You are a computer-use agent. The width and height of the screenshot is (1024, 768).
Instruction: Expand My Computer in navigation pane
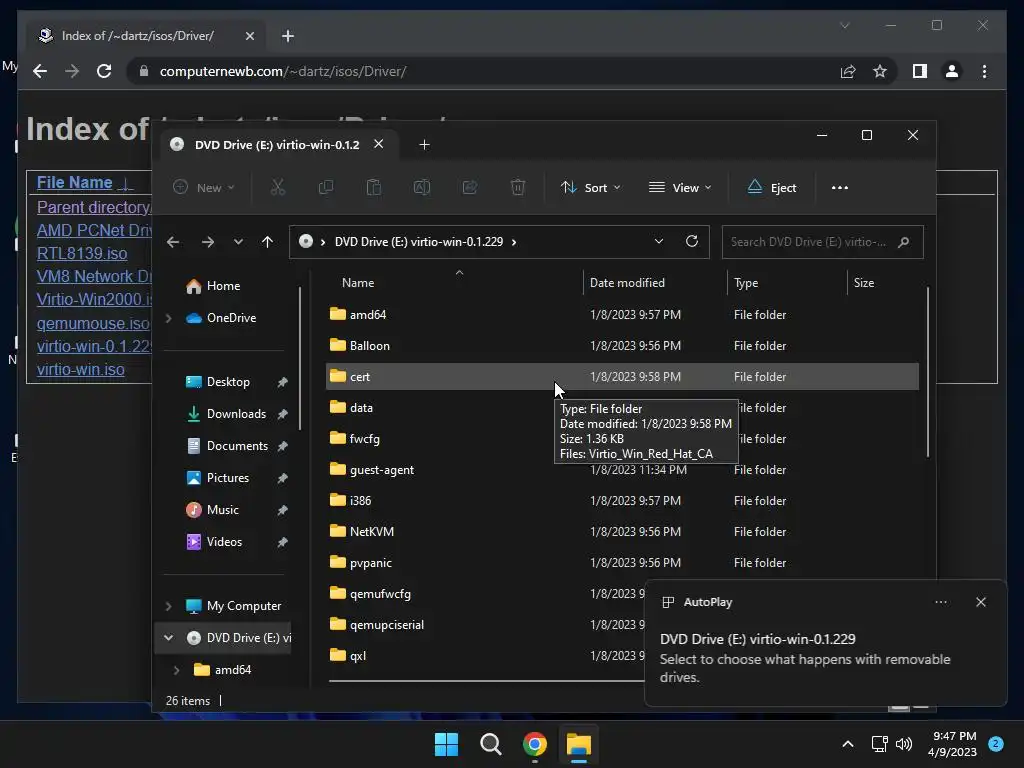tap(168, 606)
